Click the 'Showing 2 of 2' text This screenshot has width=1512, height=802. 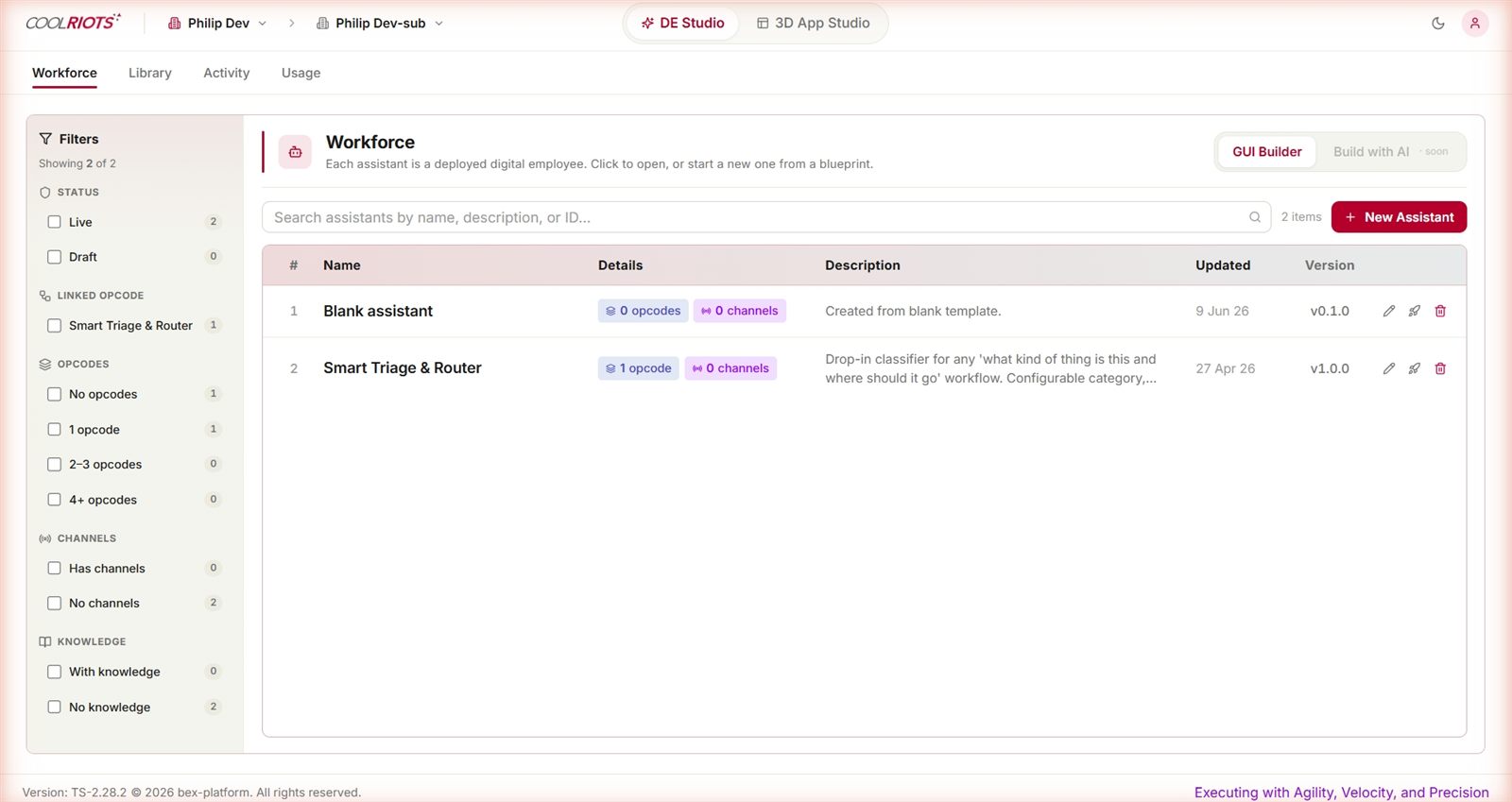point(77,163)
